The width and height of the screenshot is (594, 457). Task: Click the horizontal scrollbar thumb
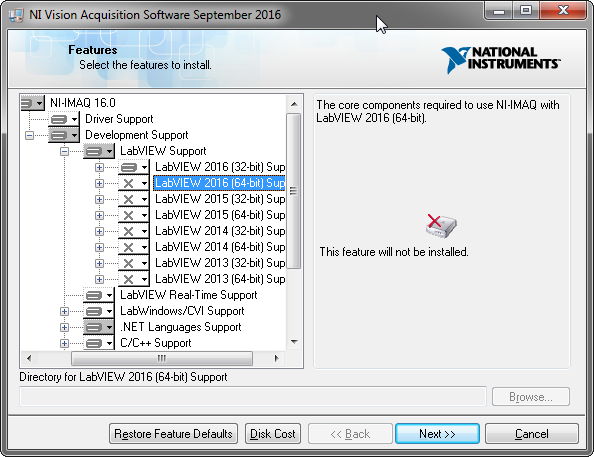[162, 358]
